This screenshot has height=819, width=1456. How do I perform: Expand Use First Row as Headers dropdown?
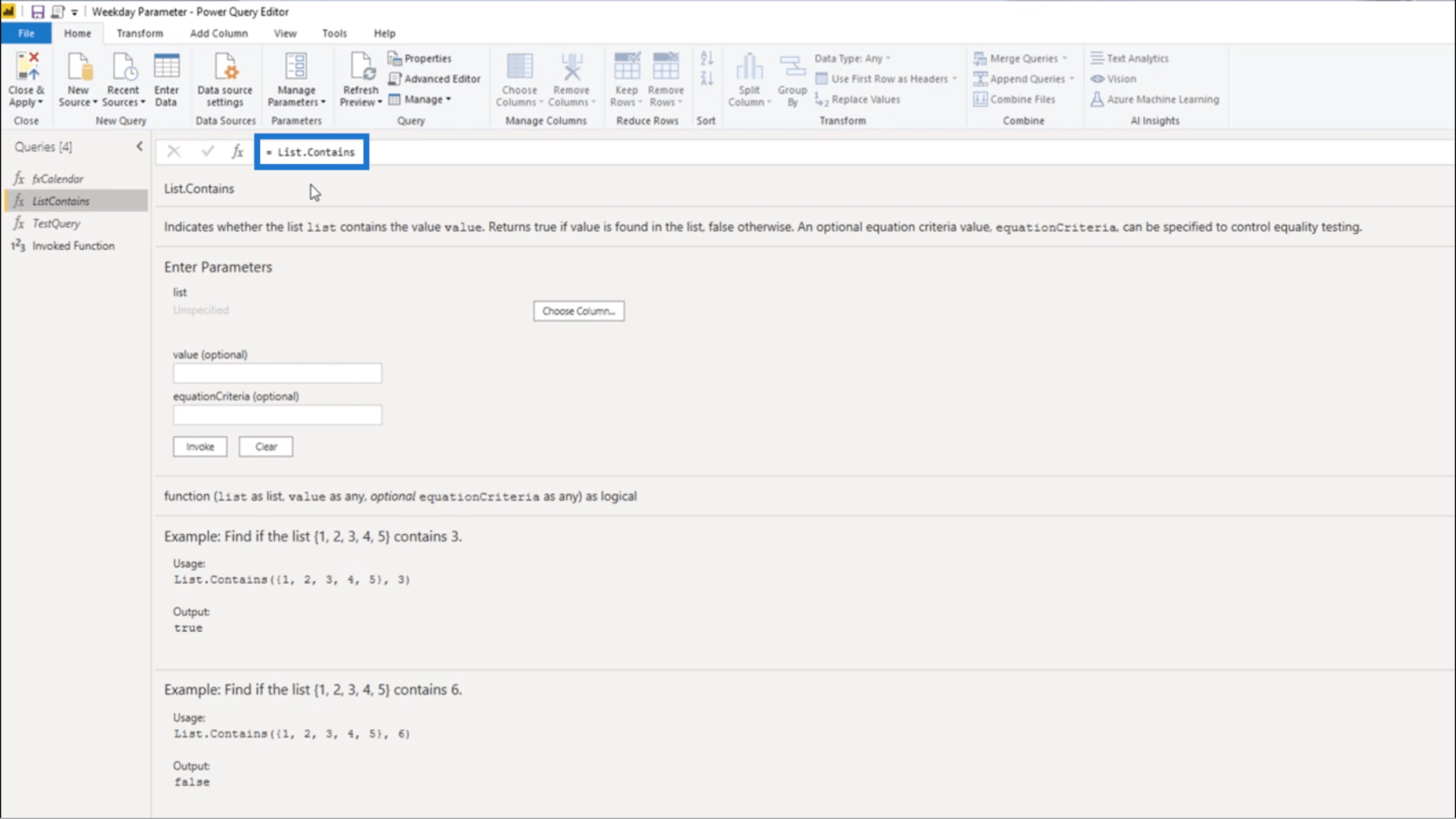(955, 79)
